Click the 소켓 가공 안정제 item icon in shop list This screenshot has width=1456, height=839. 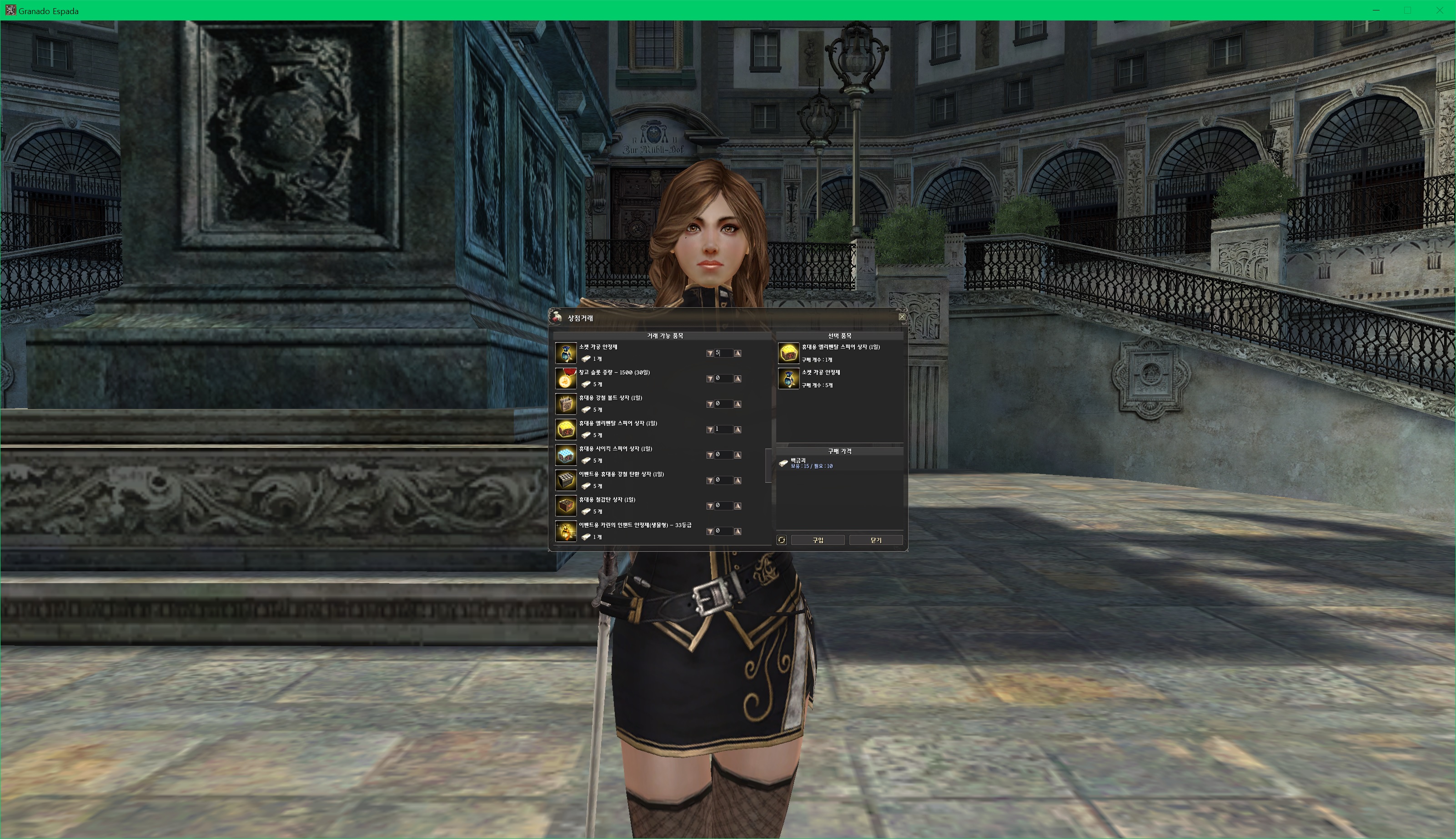(566, 353)
